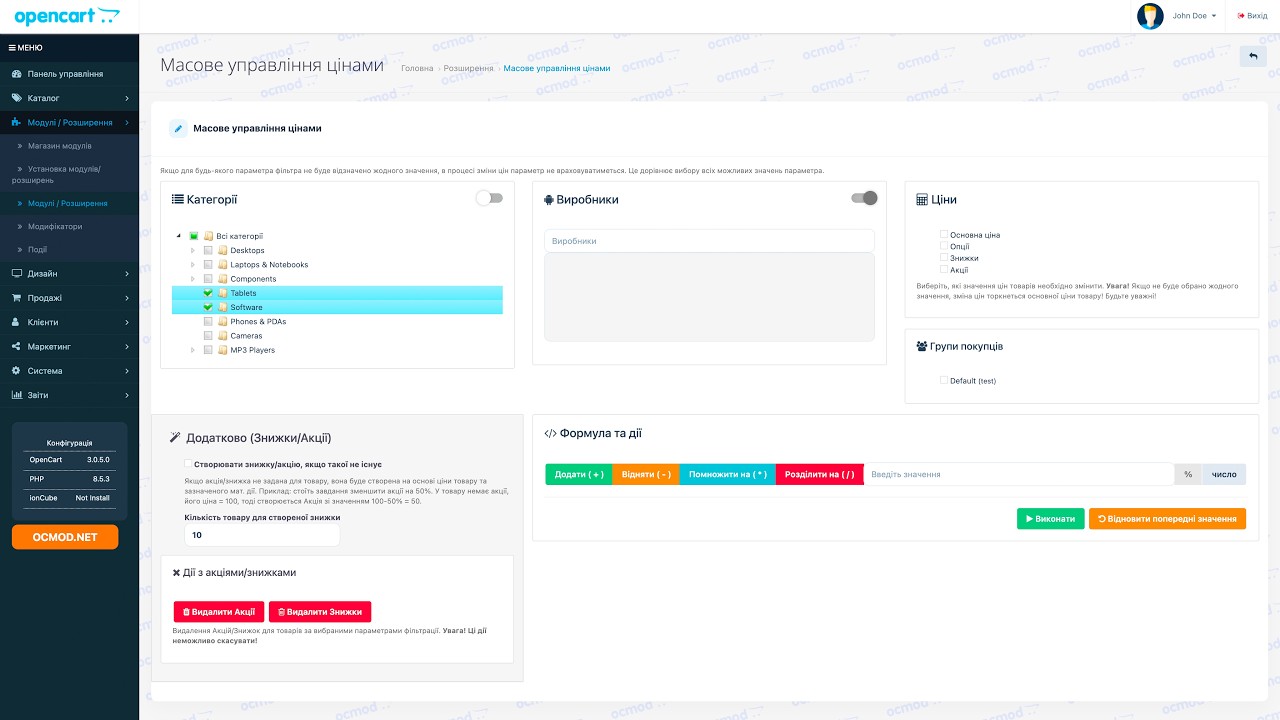Image resolution: width=1280 pixels, height=720 pixels.
Task: Click the code icon beside Формула та дії
Action: 550,434
